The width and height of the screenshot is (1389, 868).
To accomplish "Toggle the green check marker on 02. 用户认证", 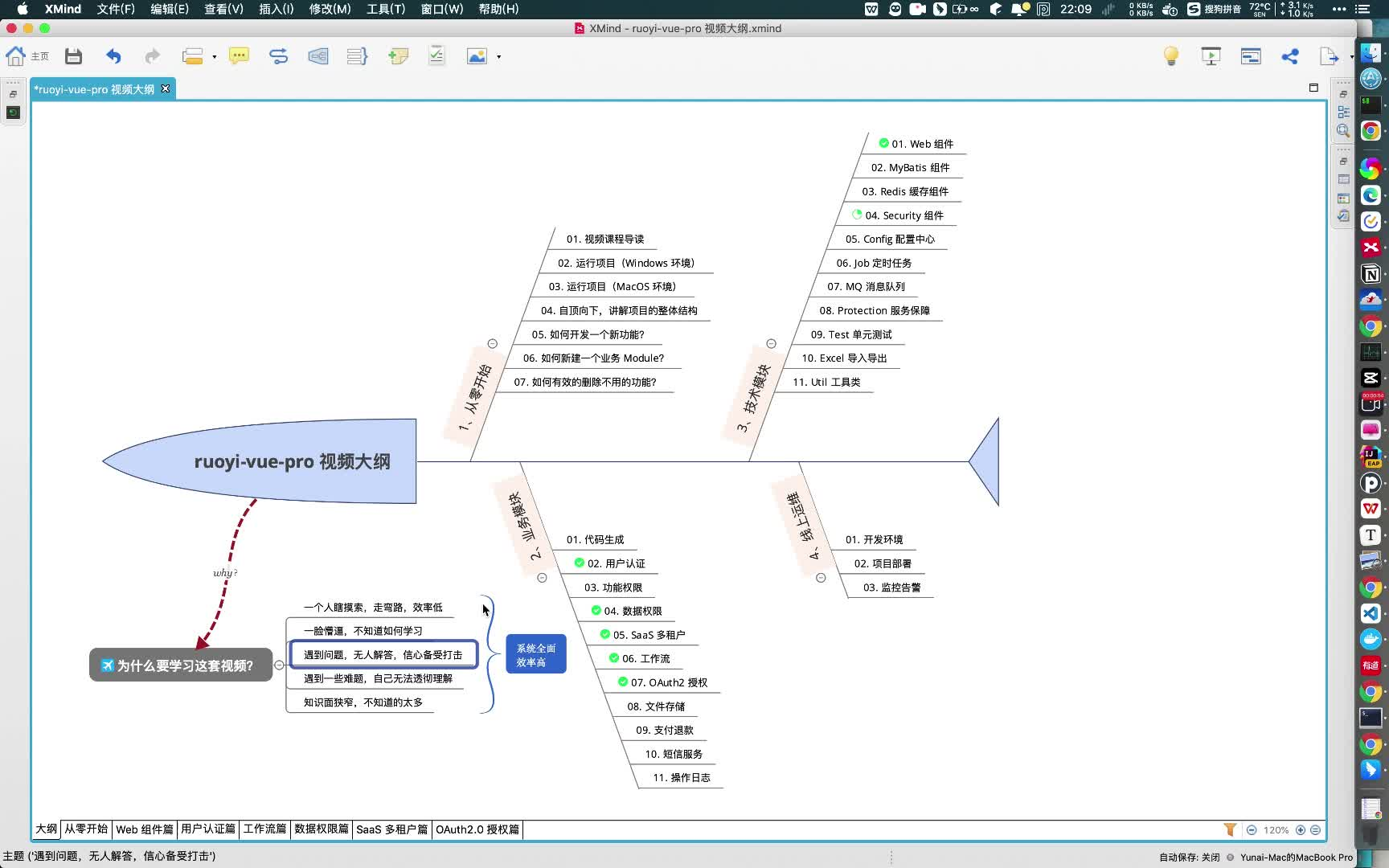I will coord(579,563).
